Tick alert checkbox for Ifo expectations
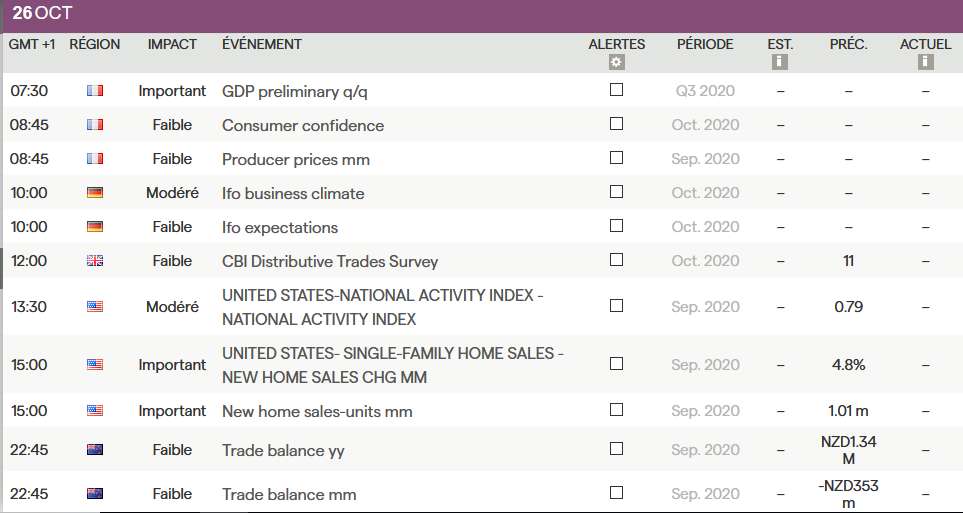 click(616, 226)
